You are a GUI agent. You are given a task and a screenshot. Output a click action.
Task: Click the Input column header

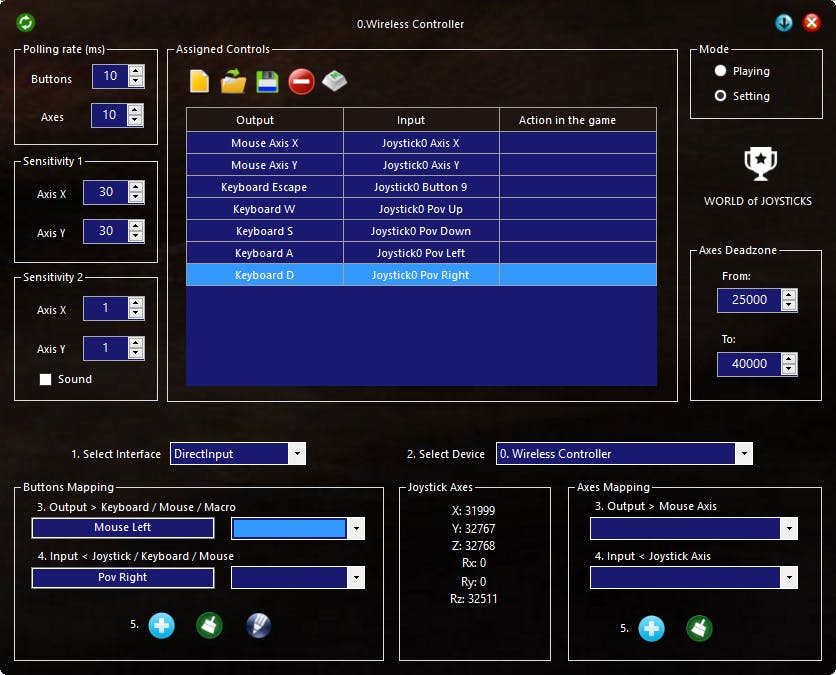[x=421, y=120]
